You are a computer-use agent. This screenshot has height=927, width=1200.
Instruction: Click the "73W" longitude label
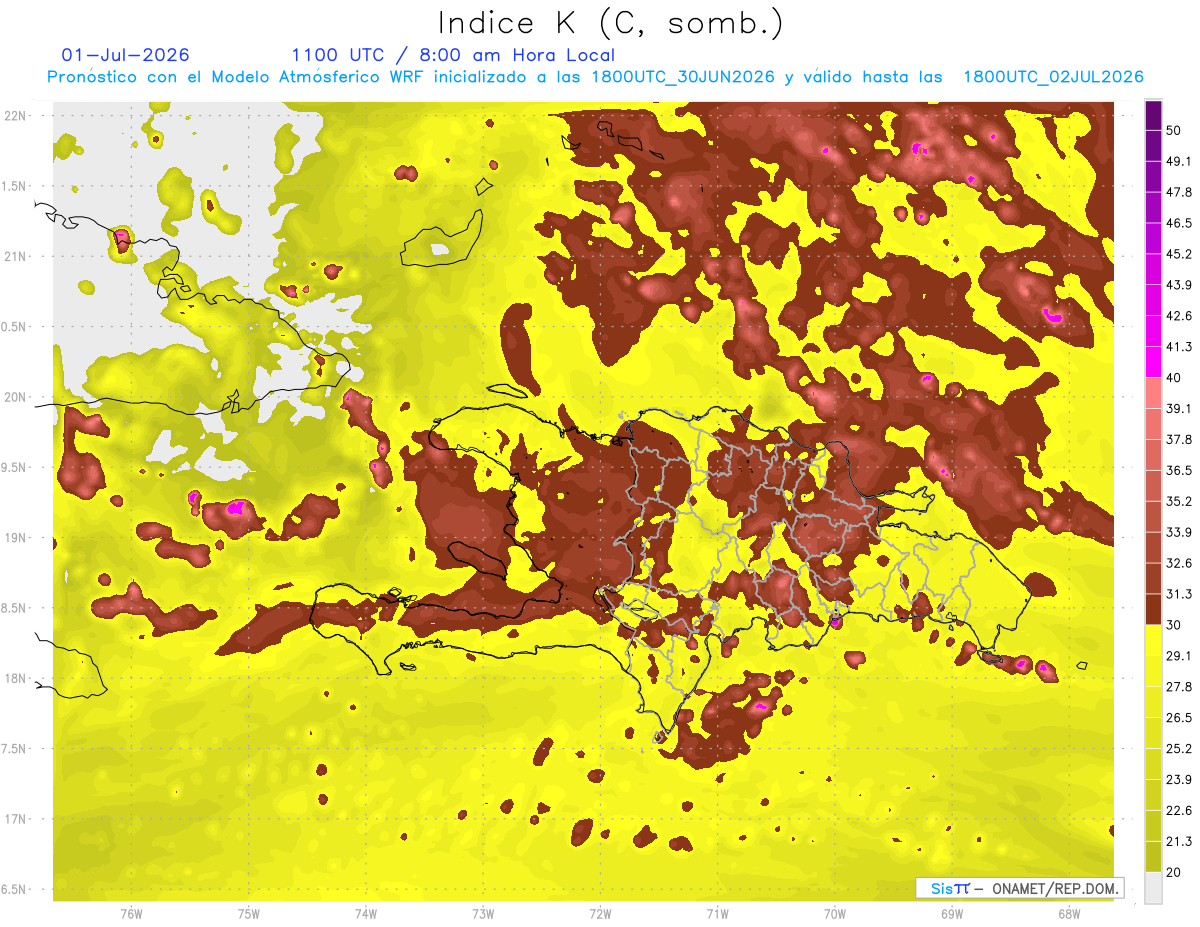[x=482, y=914]
